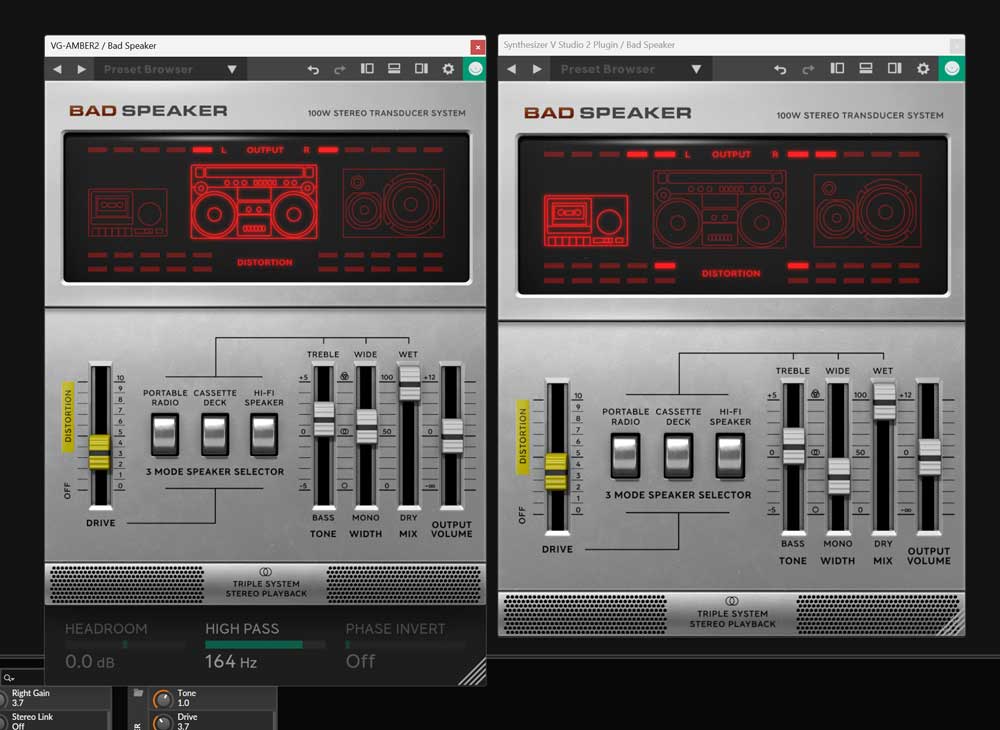The width and height of the screenshot is (1000, 730).
Task: Toggle Hi-Fi Speaker switch in VG-AMBER2 plugin
Action: click(x=264, y=435)
